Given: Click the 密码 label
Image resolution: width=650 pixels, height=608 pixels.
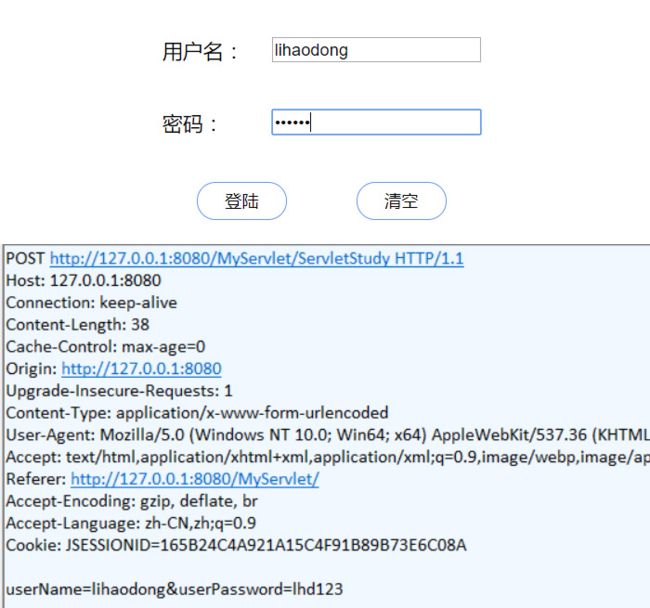Looking at the screenshot, I should 189,124.
